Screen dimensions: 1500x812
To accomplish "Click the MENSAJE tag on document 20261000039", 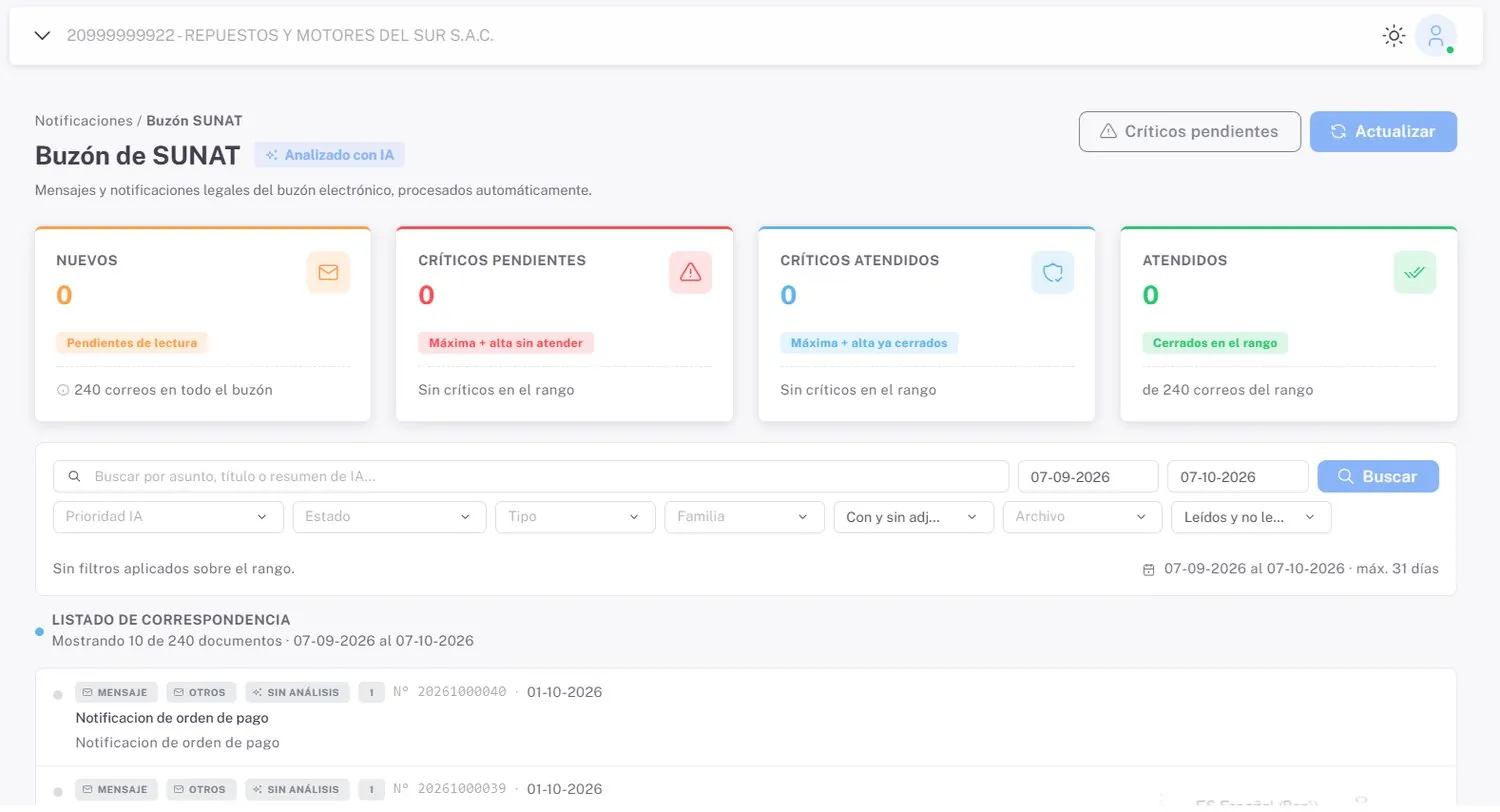I will pyautogui.click(x=116, y=789).
